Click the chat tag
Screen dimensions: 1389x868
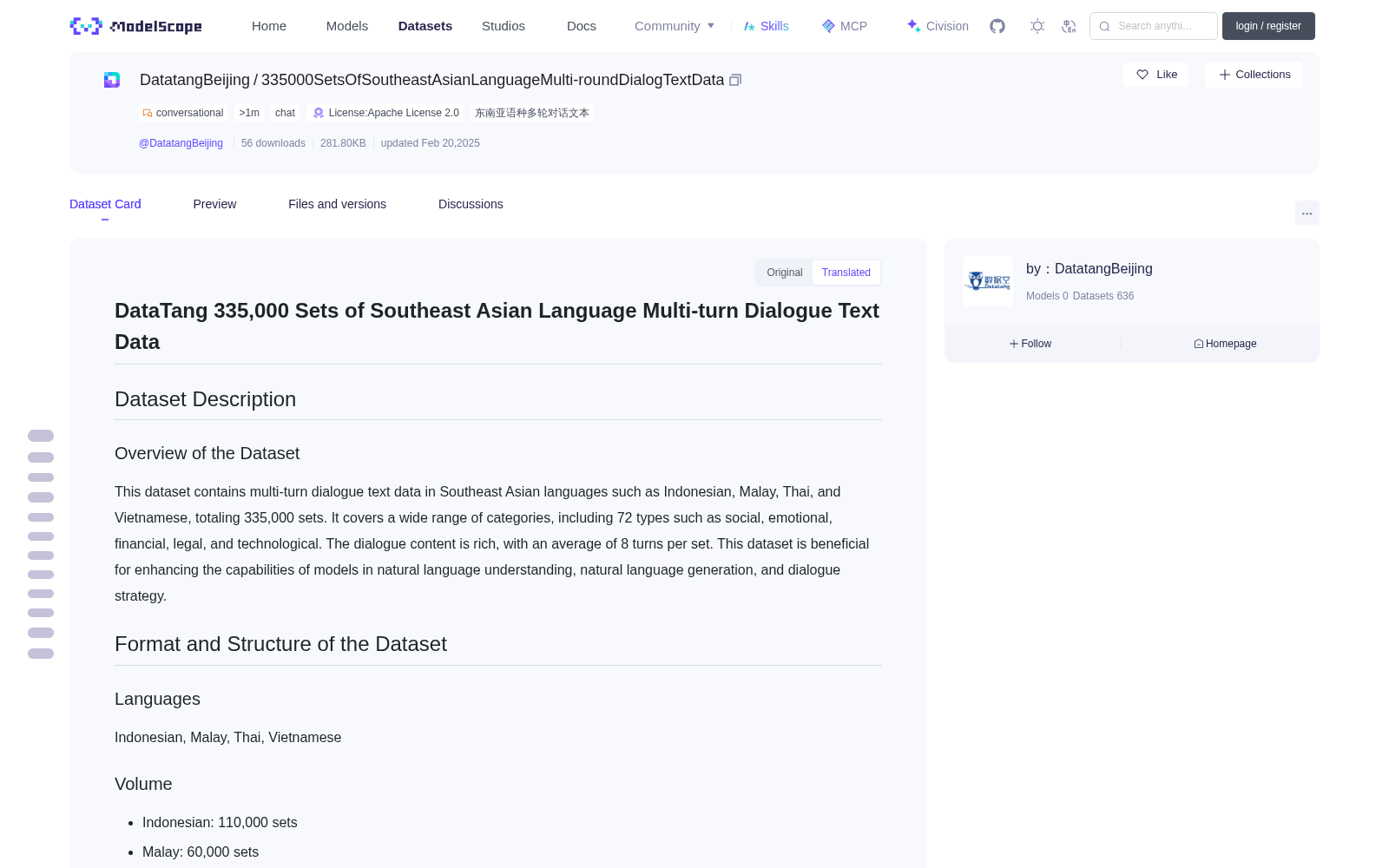[285, 113]
